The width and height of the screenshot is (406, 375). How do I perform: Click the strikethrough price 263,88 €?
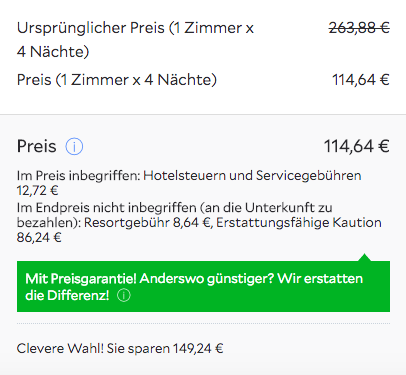359,28
